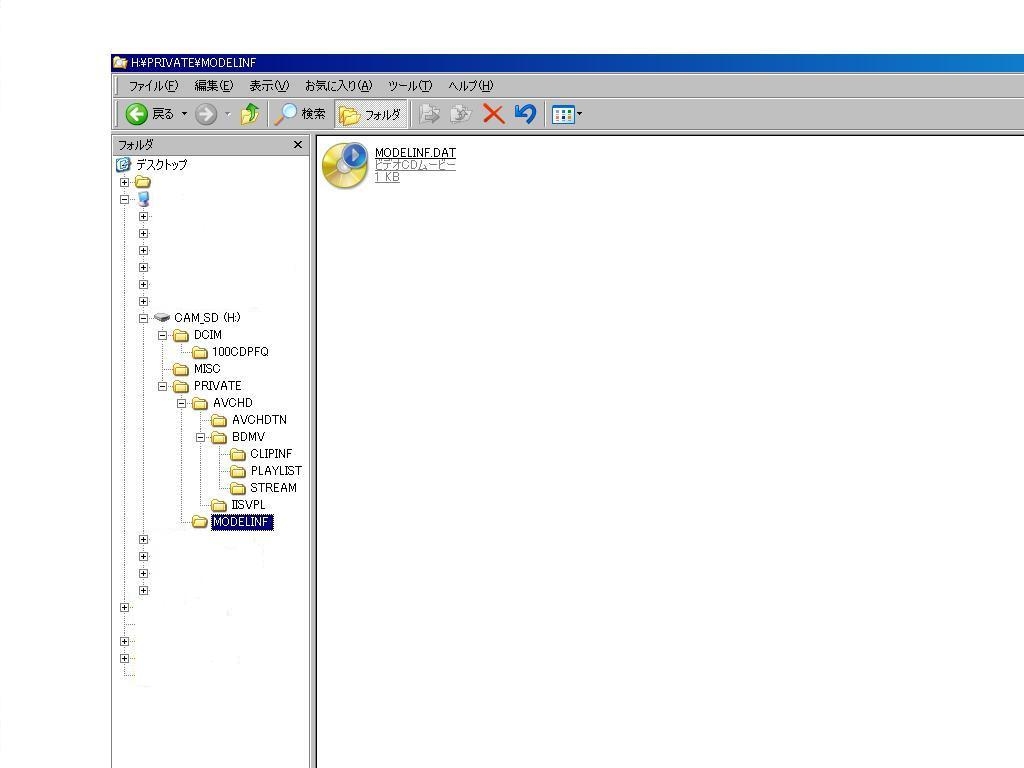Open the Views dropdown icon
1024x768 pixels.
click(x=566, y=114)
